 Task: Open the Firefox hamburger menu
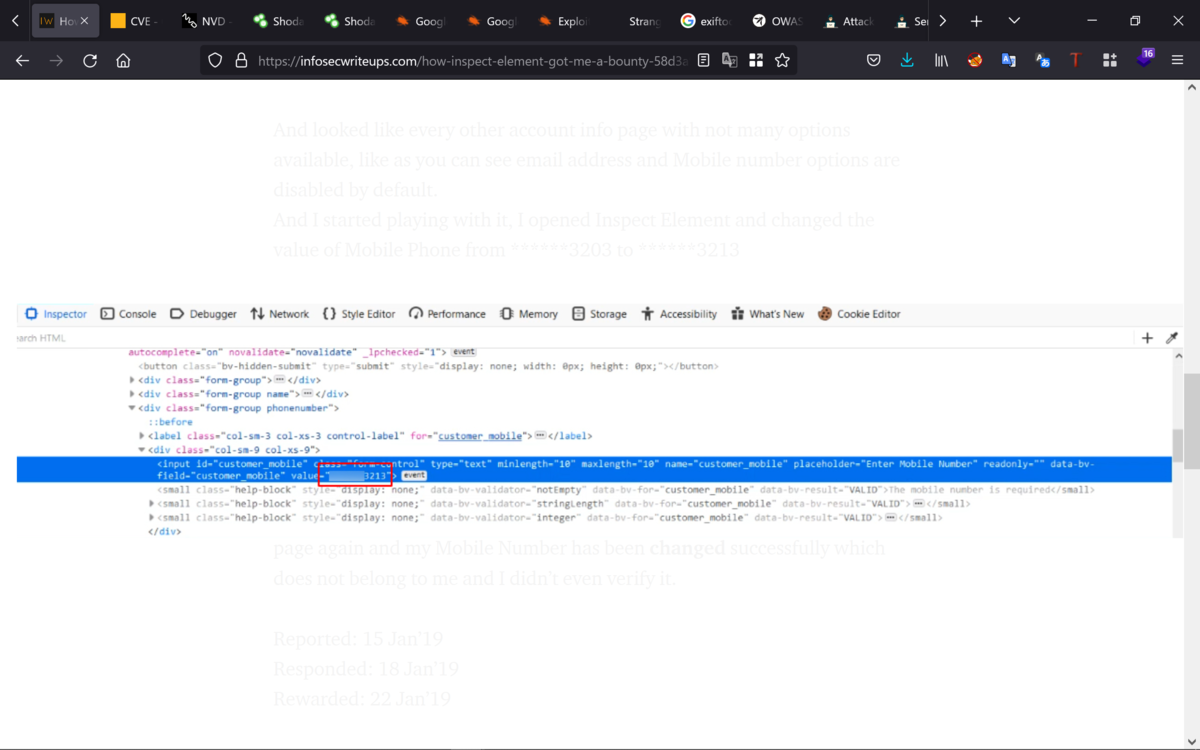click(x=1177, y=61)
